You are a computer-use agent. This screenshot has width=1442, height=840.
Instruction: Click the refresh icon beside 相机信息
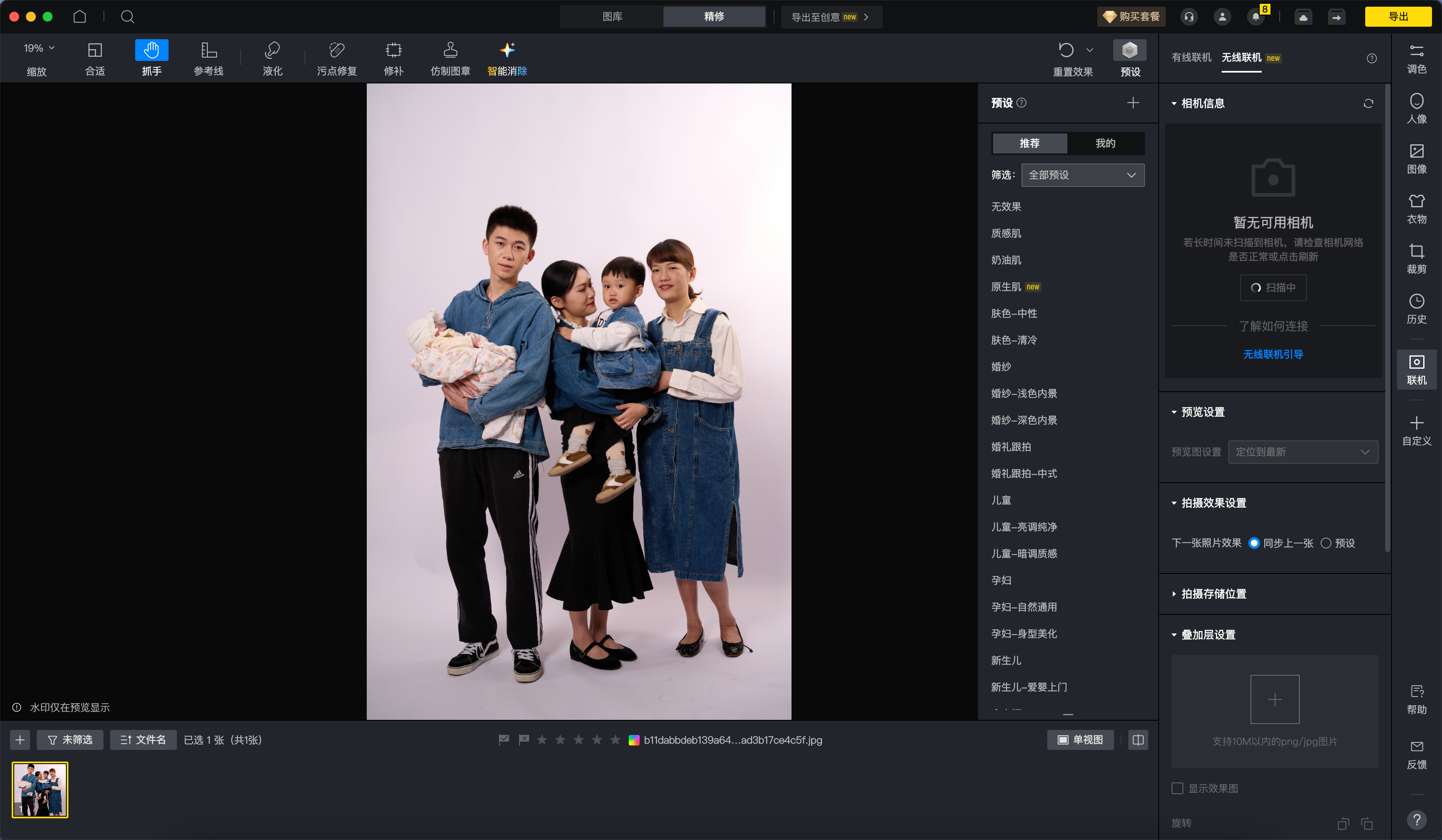click(1368, 103)
